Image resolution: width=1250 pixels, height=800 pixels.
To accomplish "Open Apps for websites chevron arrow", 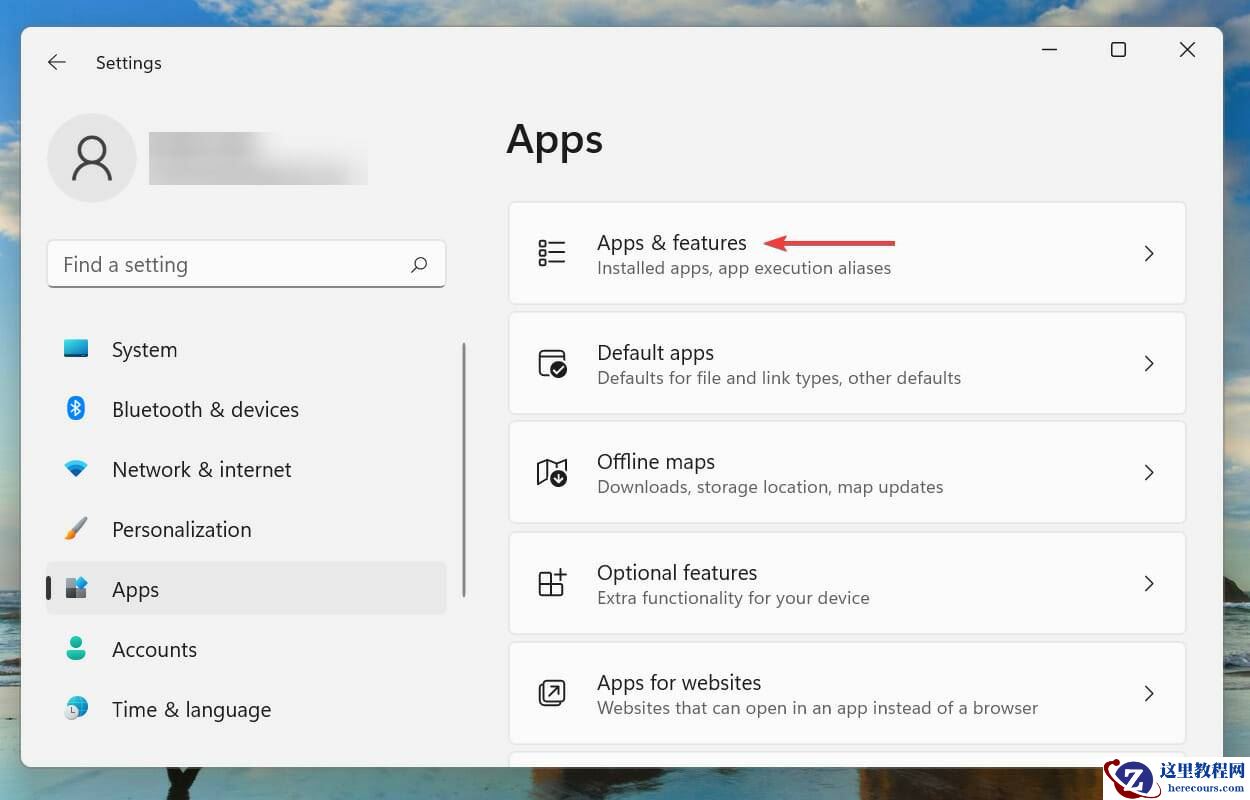I will (x=1149, y=693).
